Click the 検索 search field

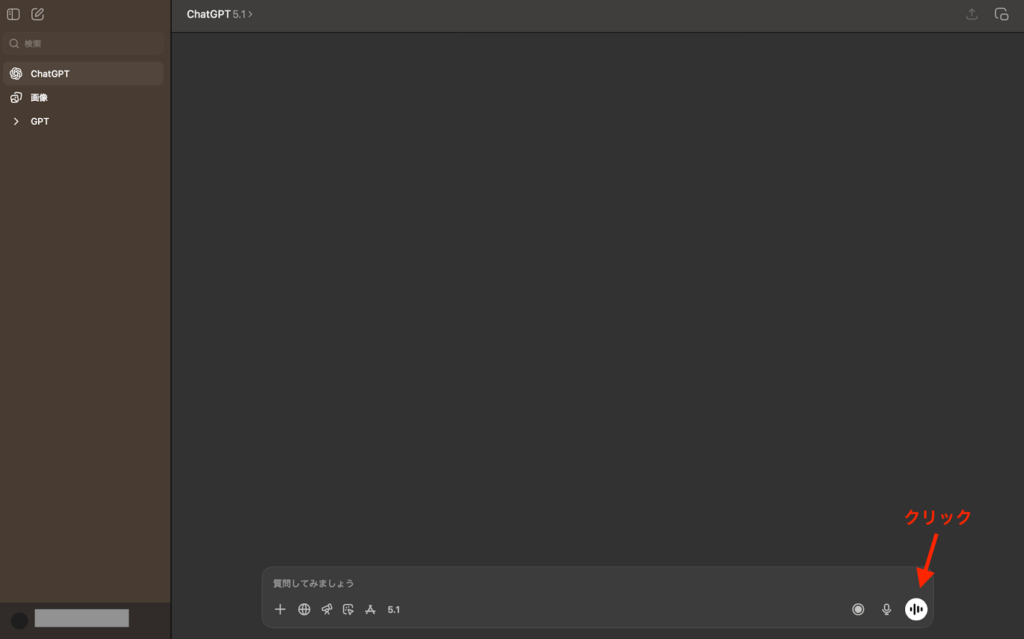coord(85,43)
